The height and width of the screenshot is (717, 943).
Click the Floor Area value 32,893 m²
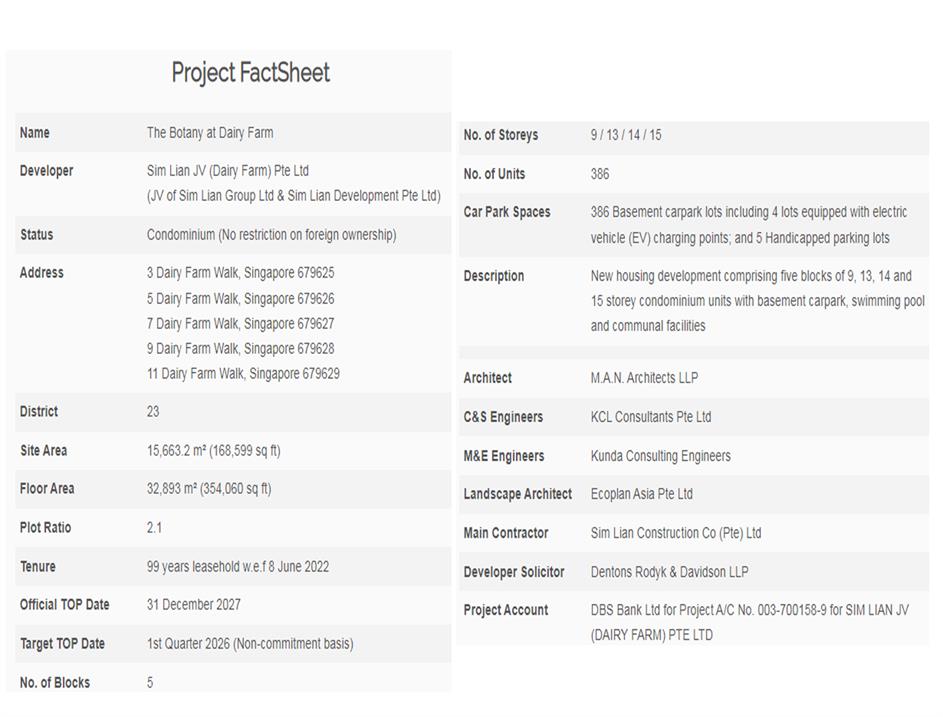click(x=209, y=489)
